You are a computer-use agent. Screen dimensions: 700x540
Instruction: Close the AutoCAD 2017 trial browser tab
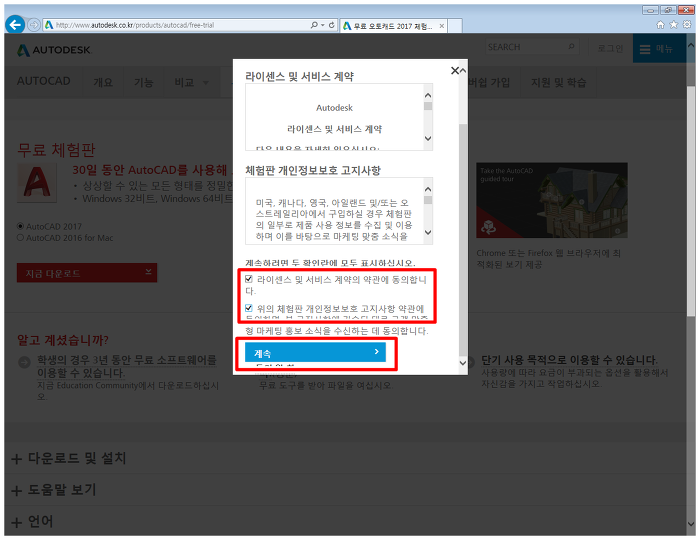coord(442,26)
